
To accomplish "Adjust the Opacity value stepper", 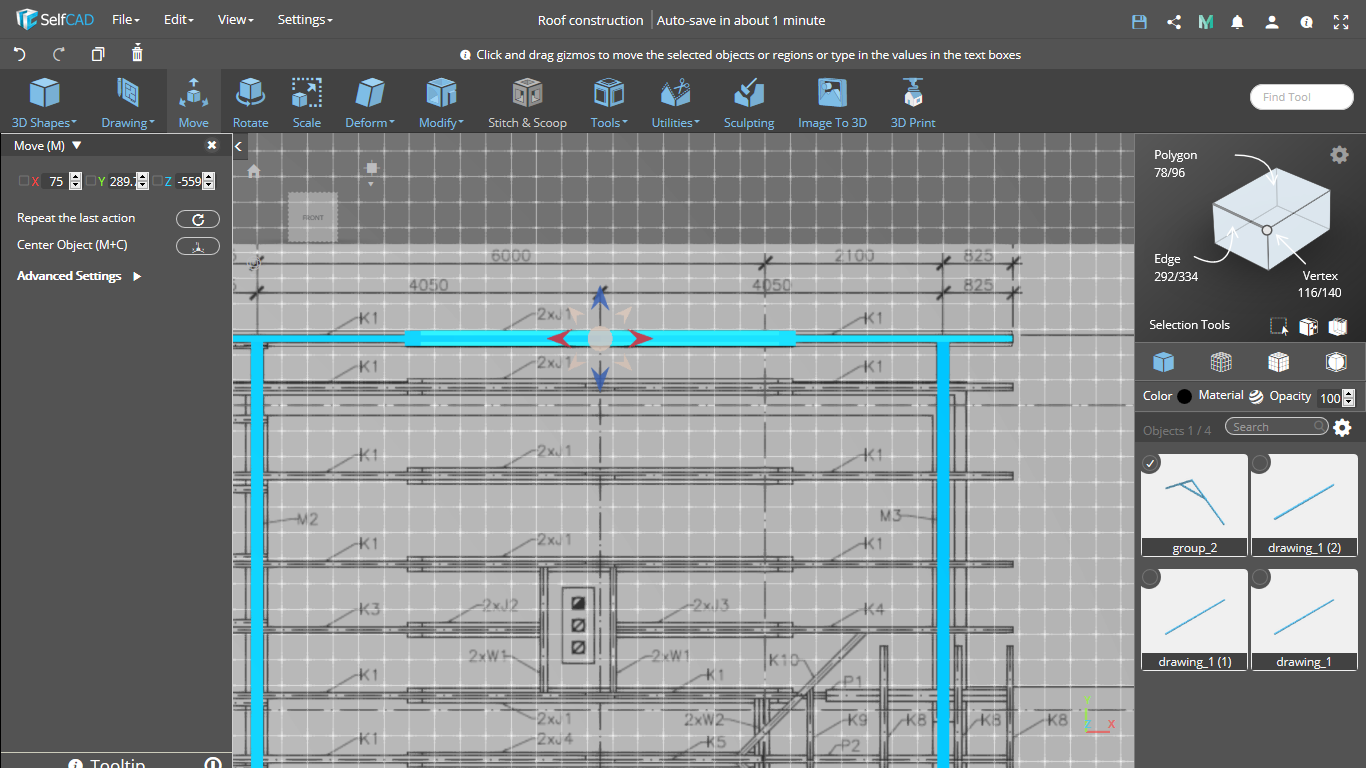I will [x=1349, y=397].
